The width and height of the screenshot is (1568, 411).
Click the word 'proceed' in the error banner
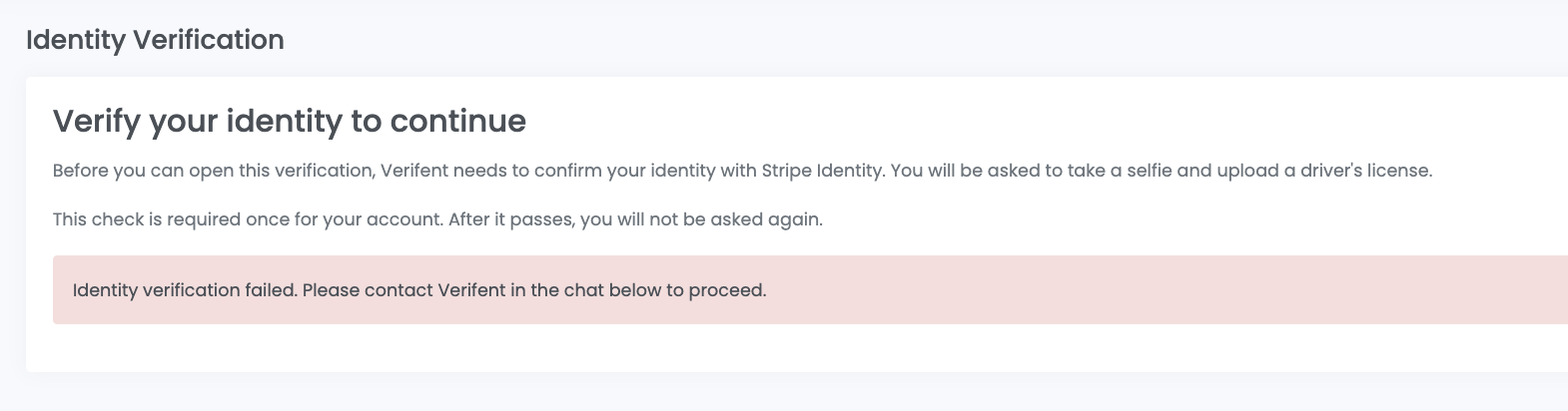[x=729, y=292]
